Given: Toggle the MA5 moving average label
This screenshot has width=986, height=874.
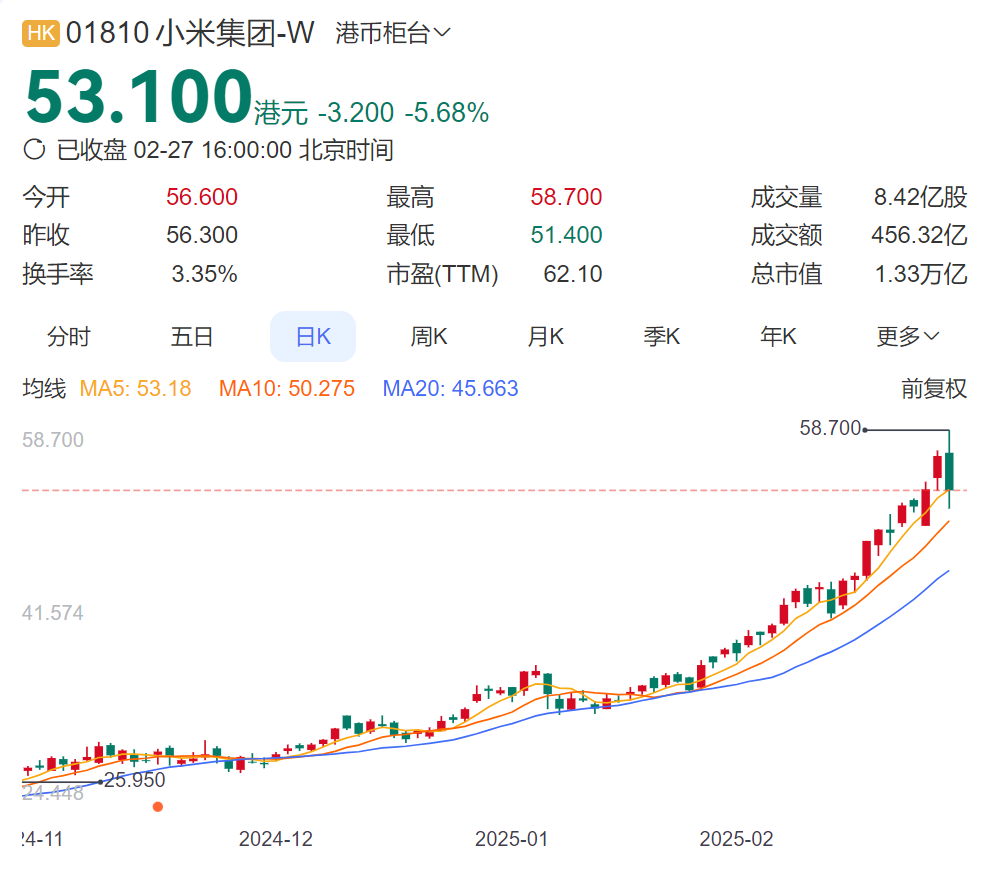Looking at the screenshot, I should click(135, 389).
